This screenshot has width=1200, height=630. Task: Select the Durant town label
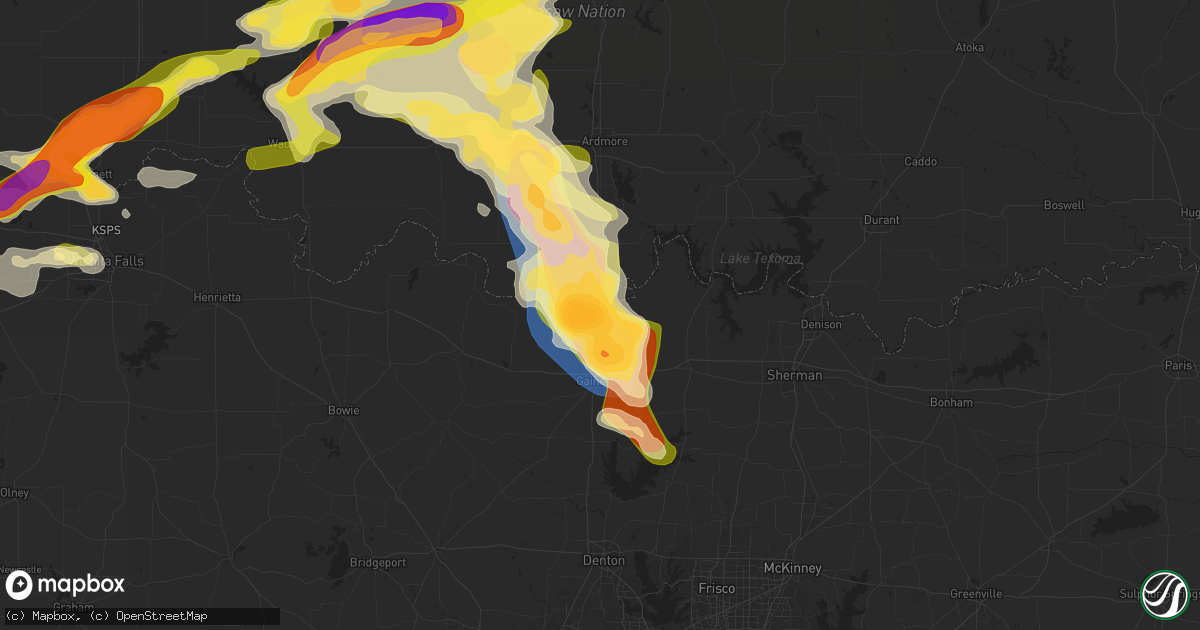[x=880, y=219]
